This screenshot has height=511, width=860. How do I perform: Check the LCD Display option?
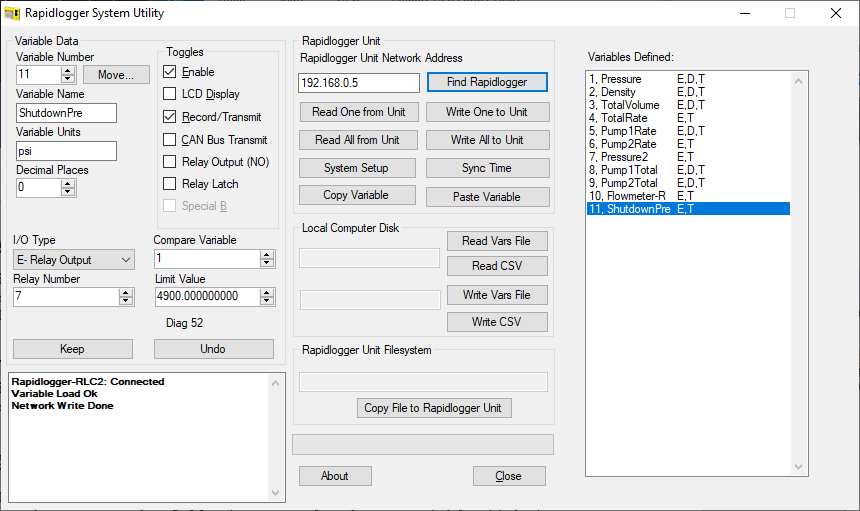(x=169, y=94)
